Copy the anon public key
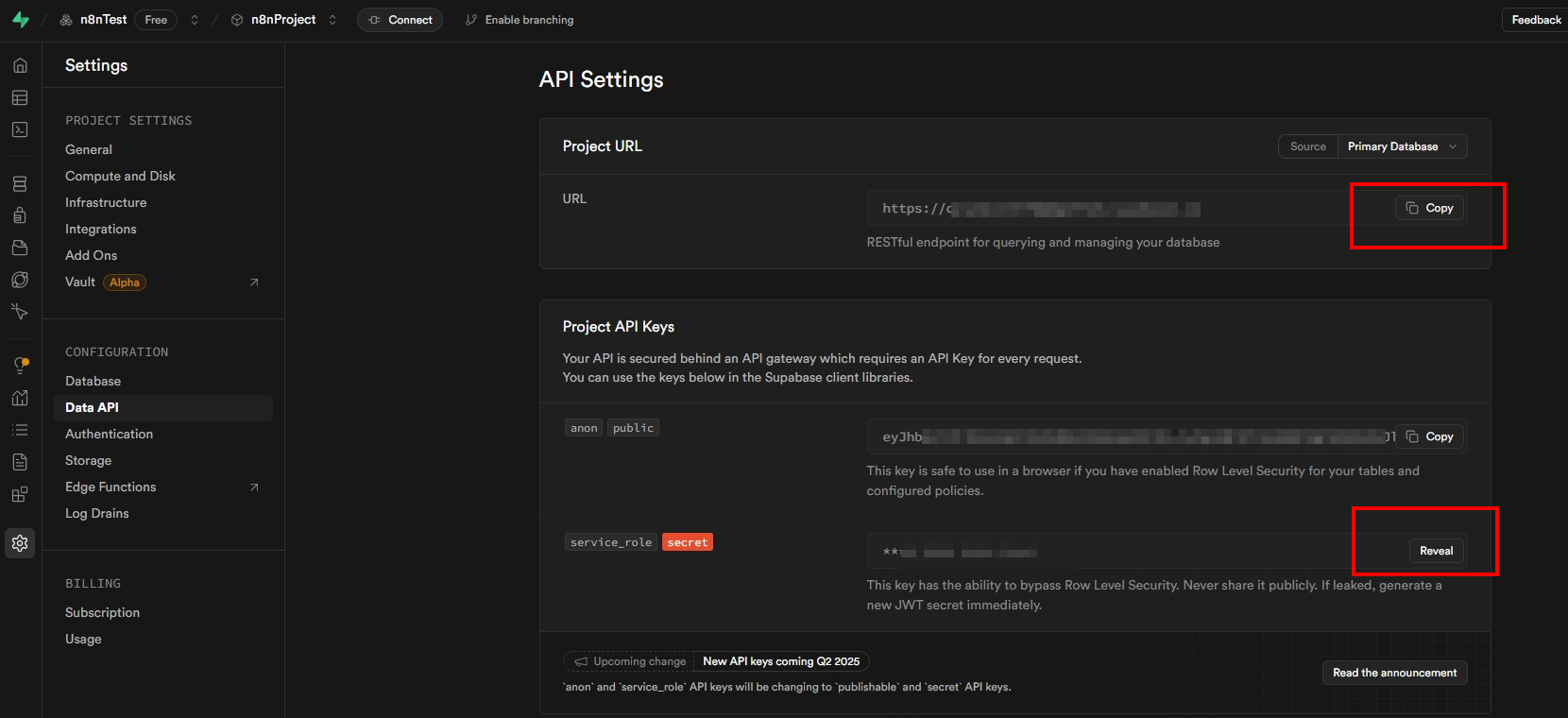The image size is (1568, 718). pos(1429,436)
